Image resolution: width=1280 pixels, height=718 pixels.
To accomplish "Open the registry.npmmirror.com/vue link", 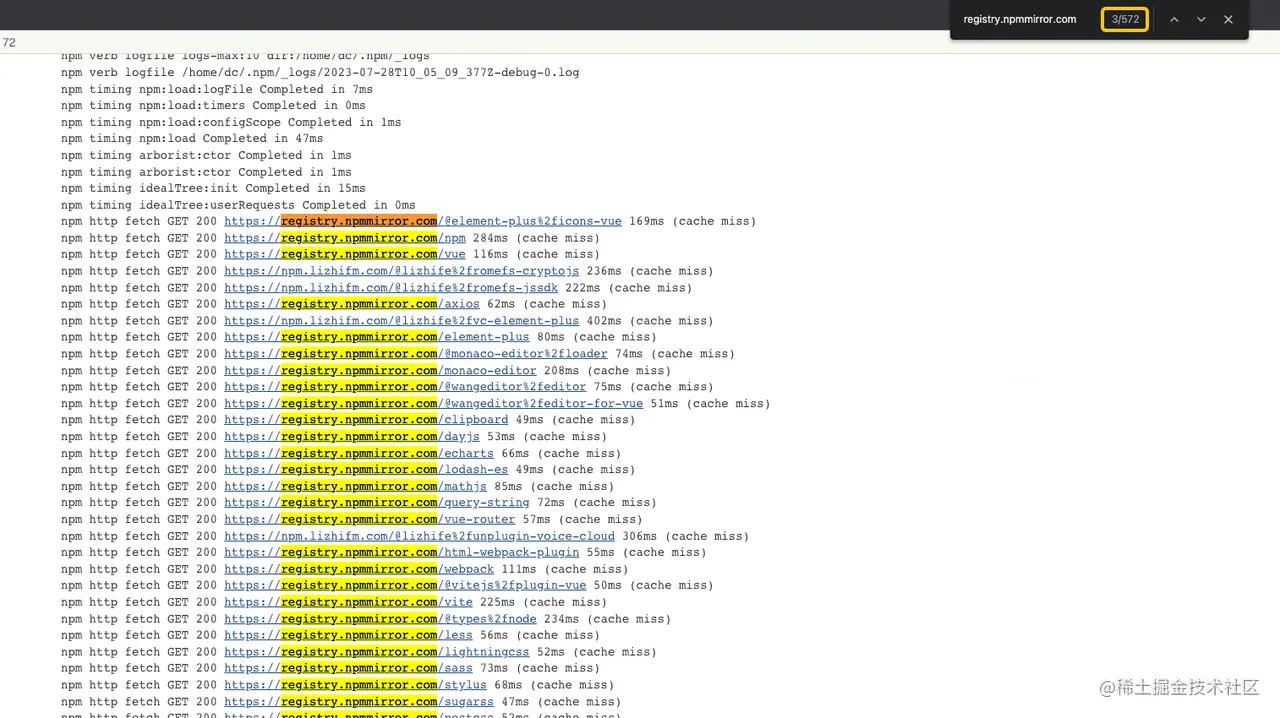I will coord(345,254).
